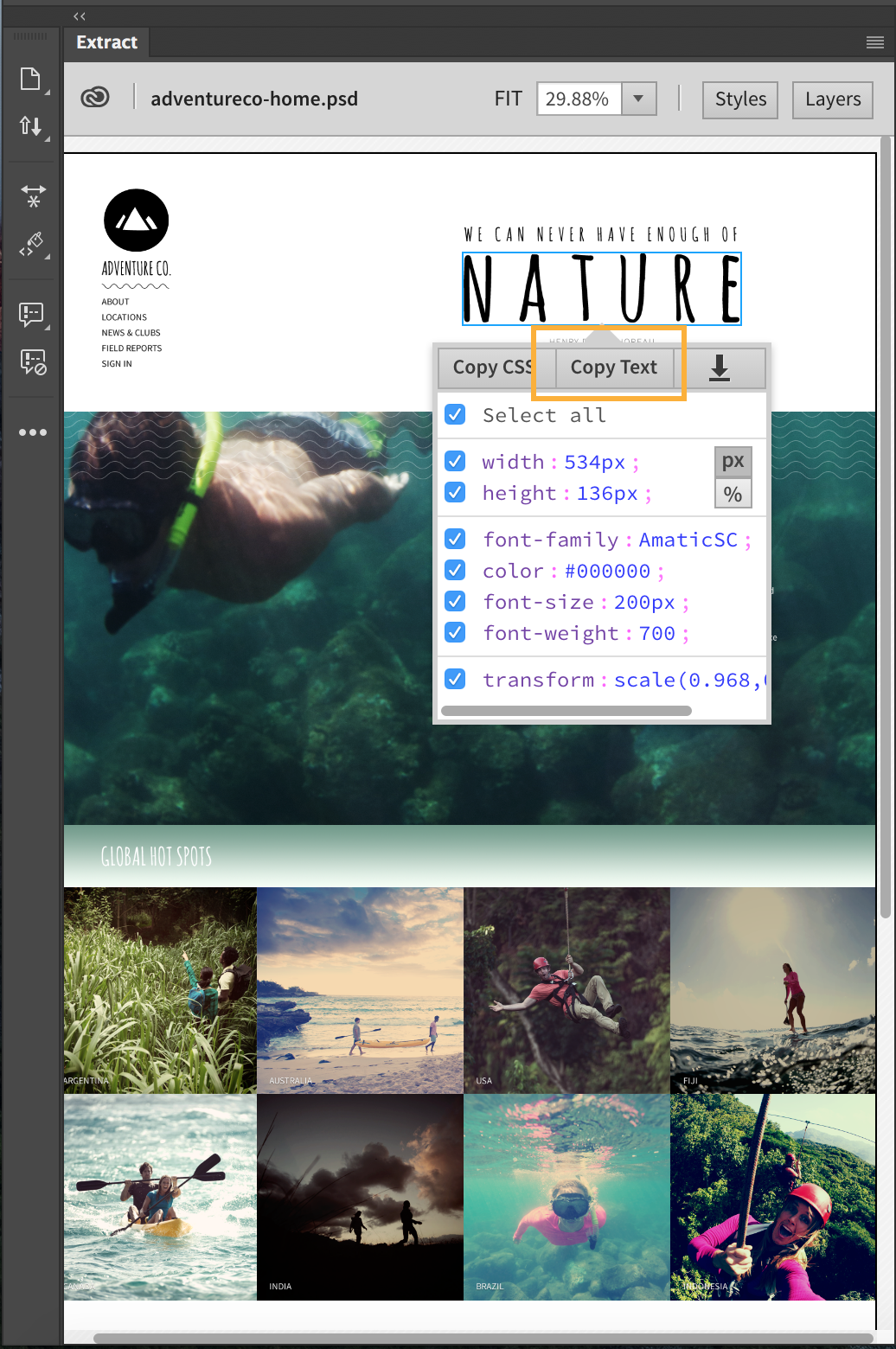This screenshot has height=1349, width=896.
Task: Uncheck the font-family property checkbox
Action: tap(454, 539)
